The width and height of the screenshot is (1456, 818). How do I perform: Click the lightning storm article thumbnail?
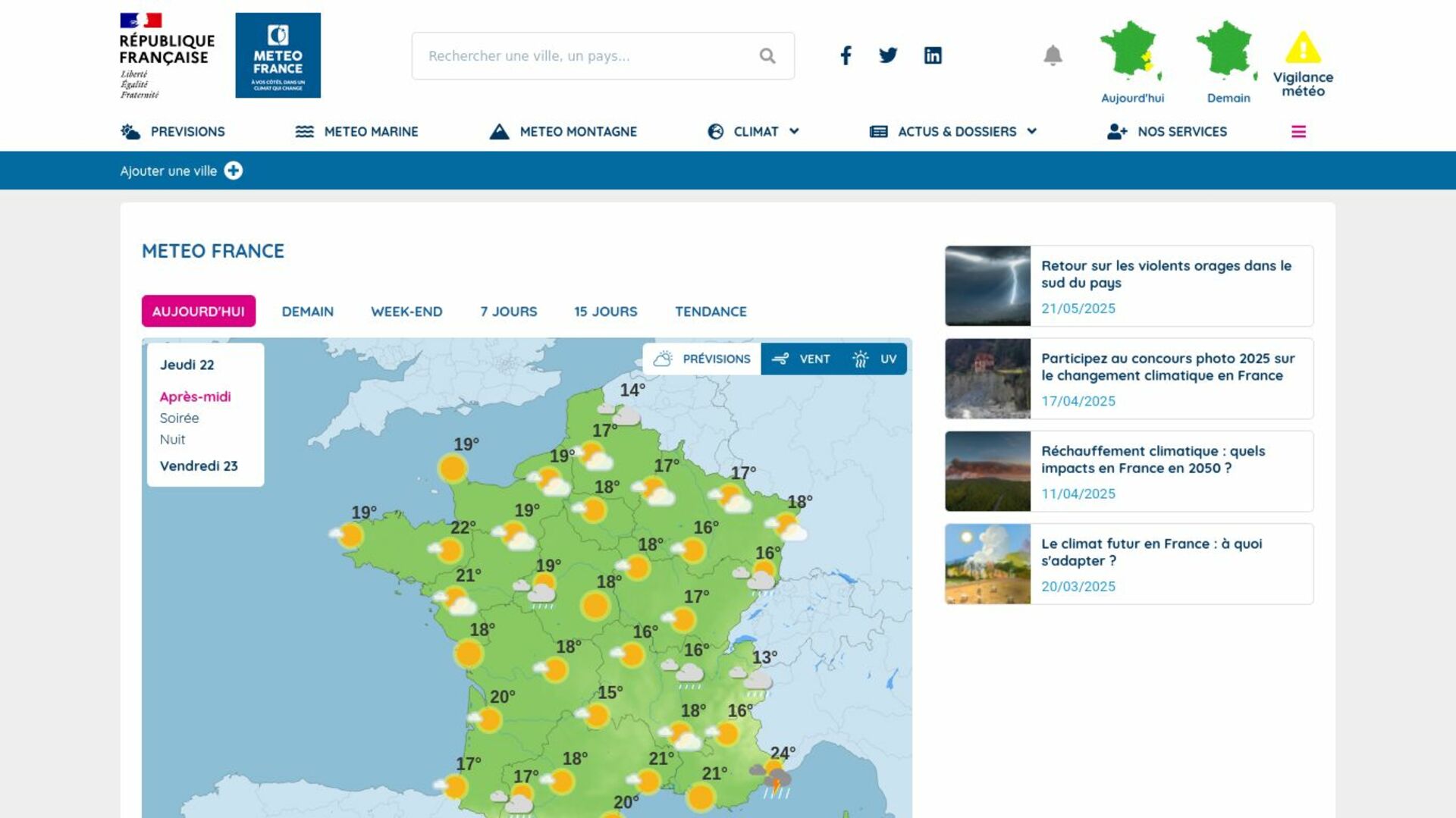click(987, 286)
